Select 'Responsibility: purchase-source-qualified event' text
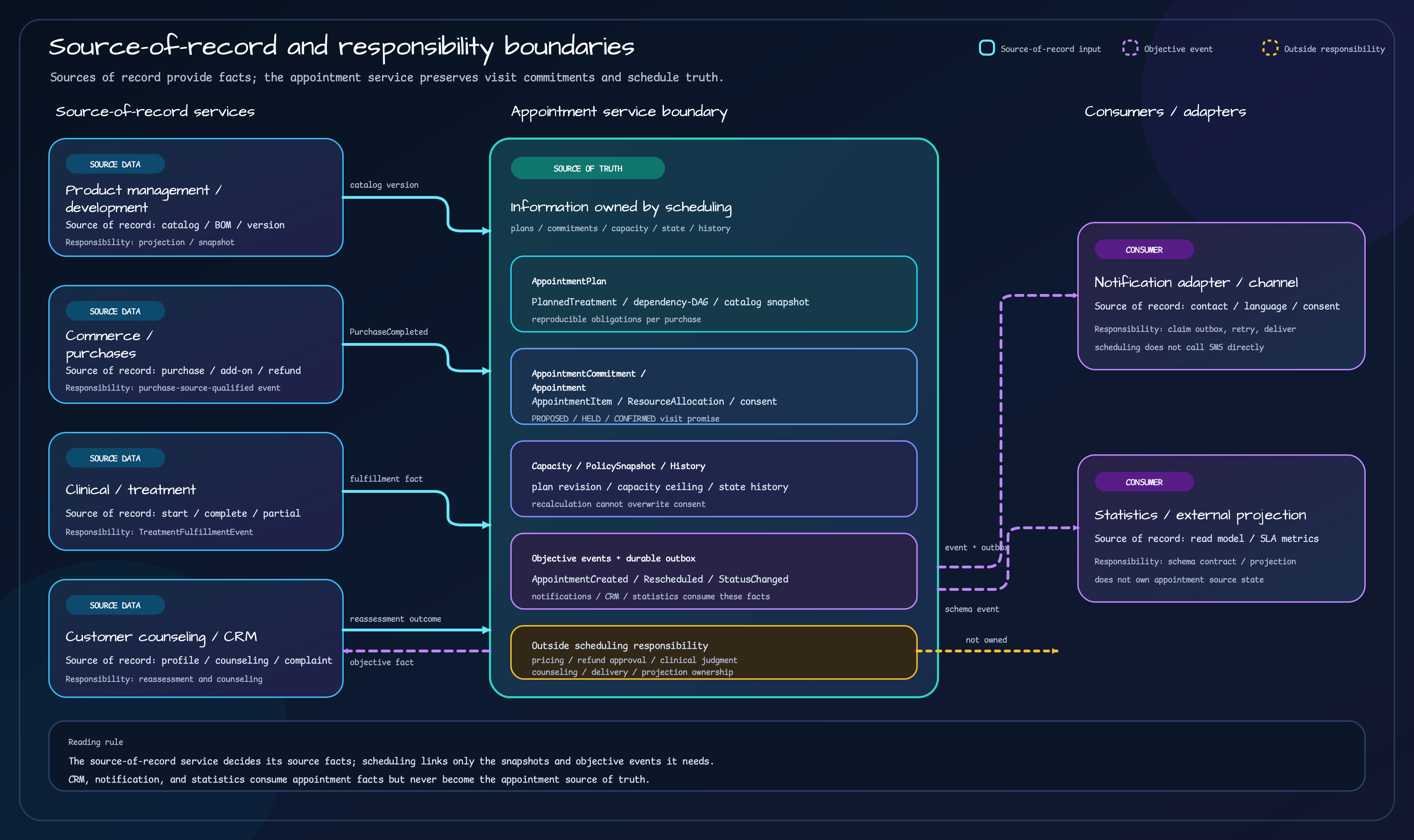The image size is (1414, 840). [x=173, y=388]
